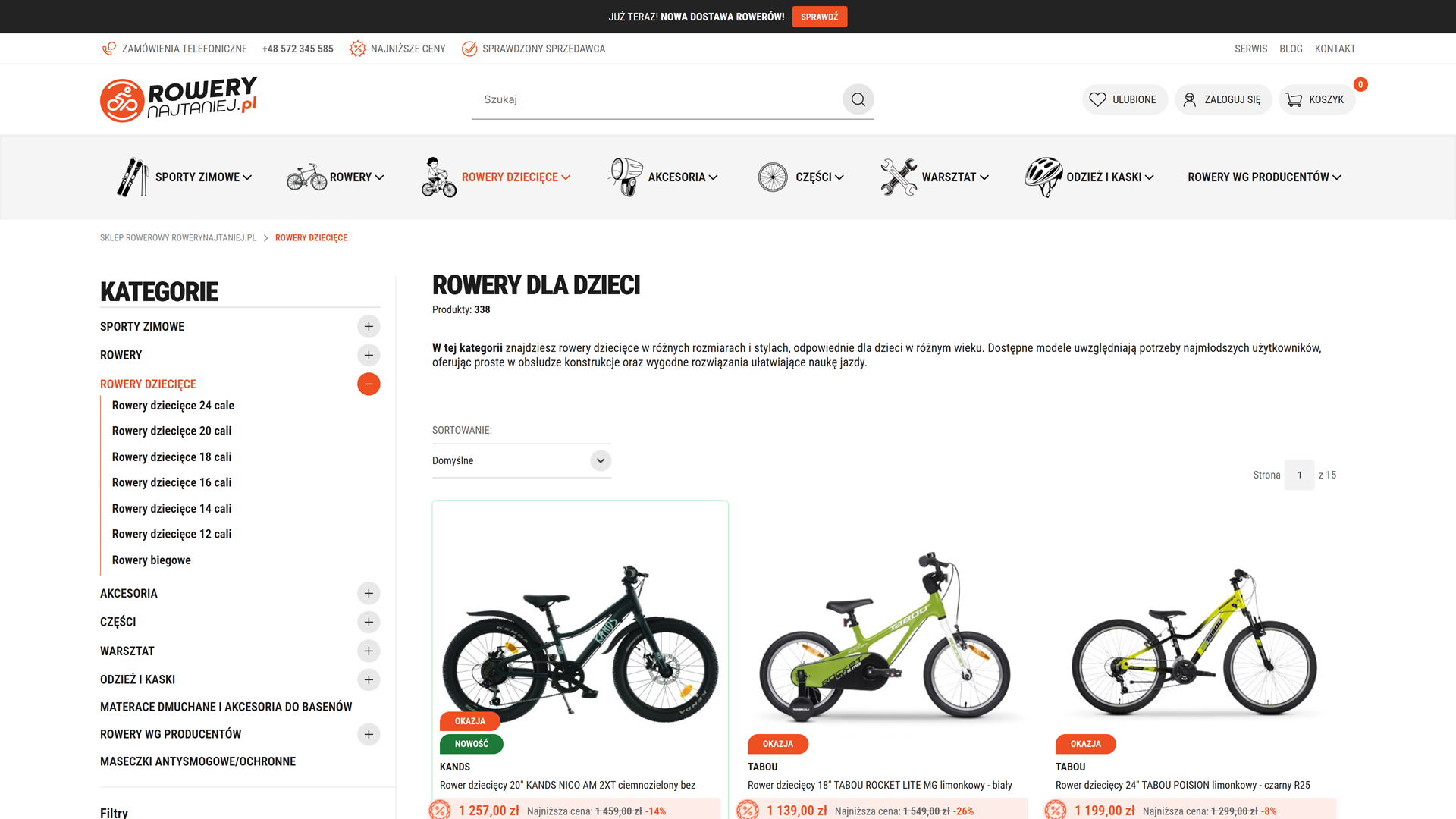
Task: Click the helmet icon for ODZIEŻ I KASKI
Action: pos(1043,177)
